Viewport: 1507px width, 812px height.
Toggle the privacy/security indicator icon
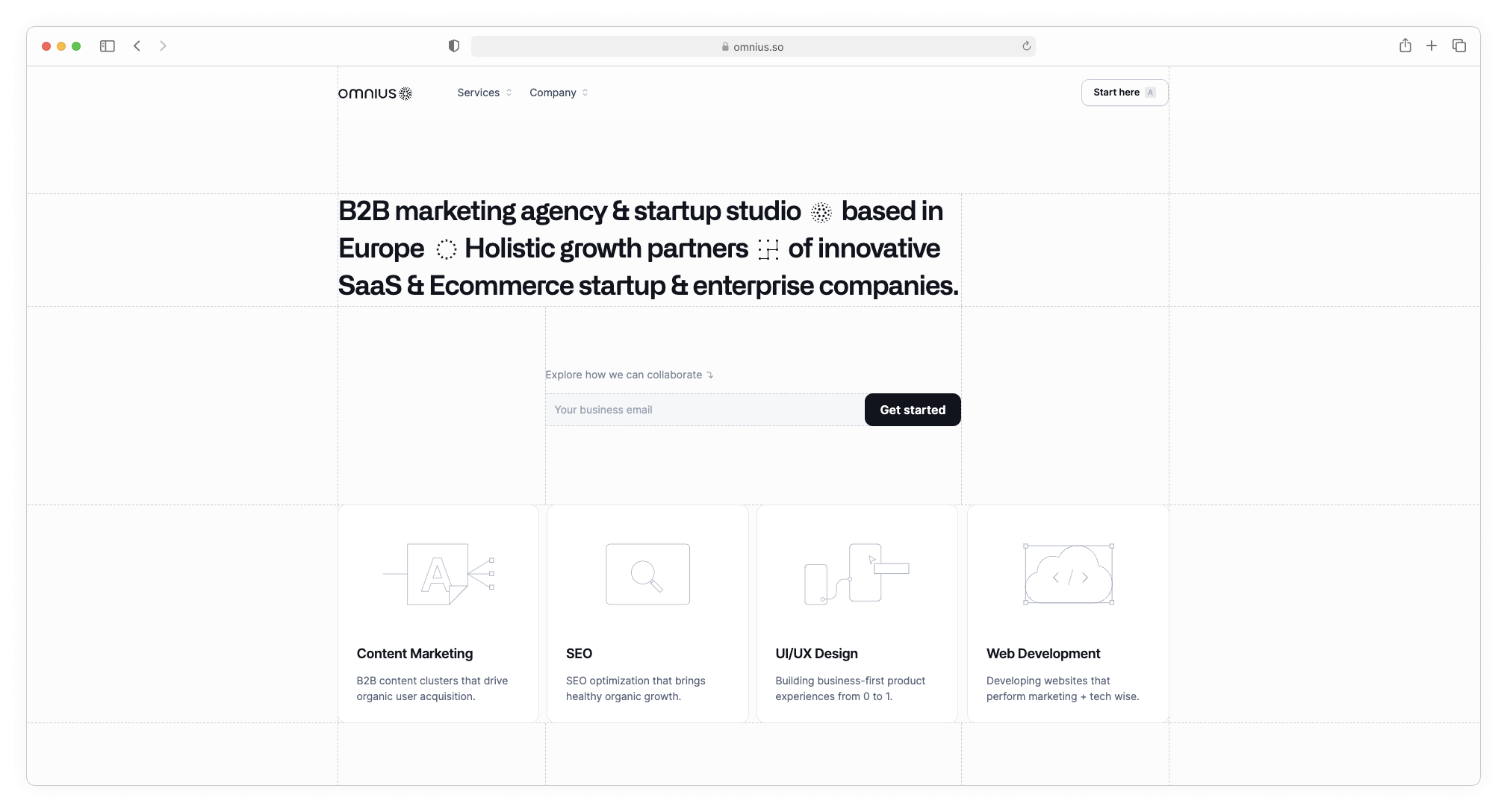pyautogui.click(x=452, y=45)
